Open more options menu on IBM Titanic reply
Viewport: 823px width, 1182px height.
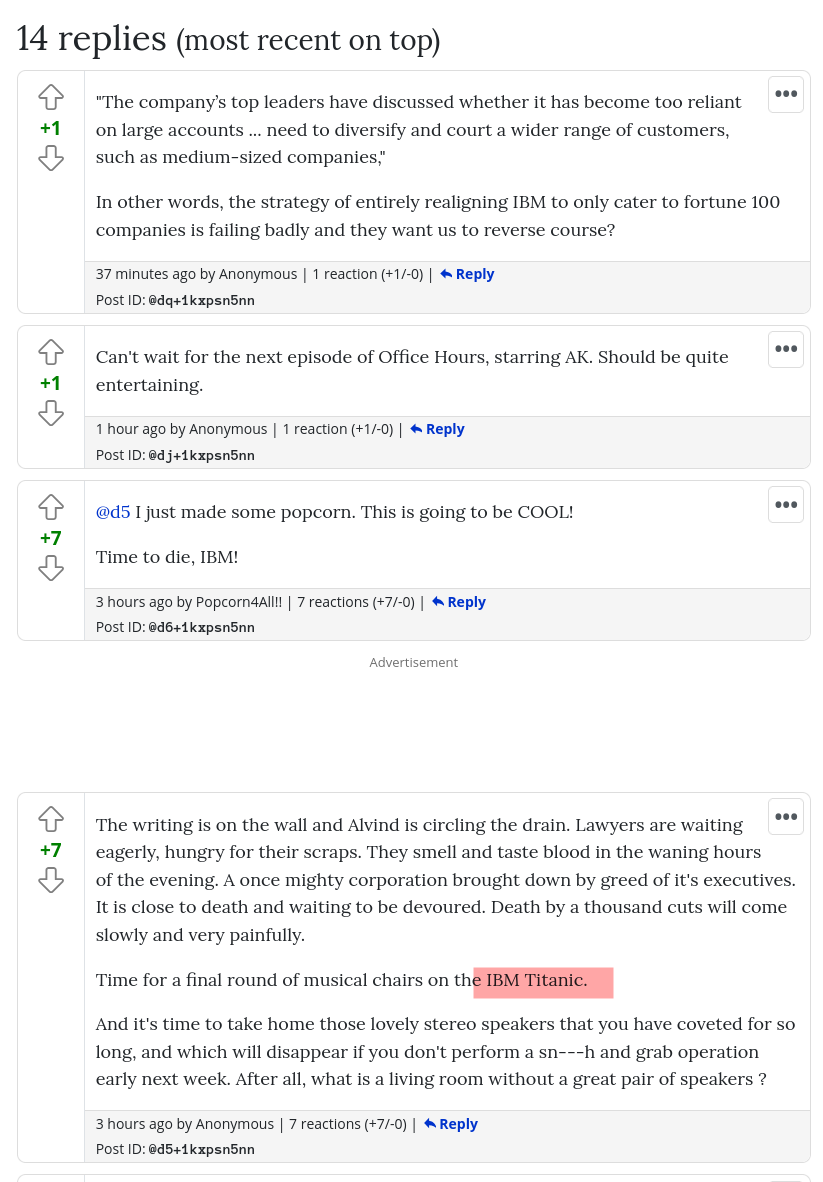point(786,816)
